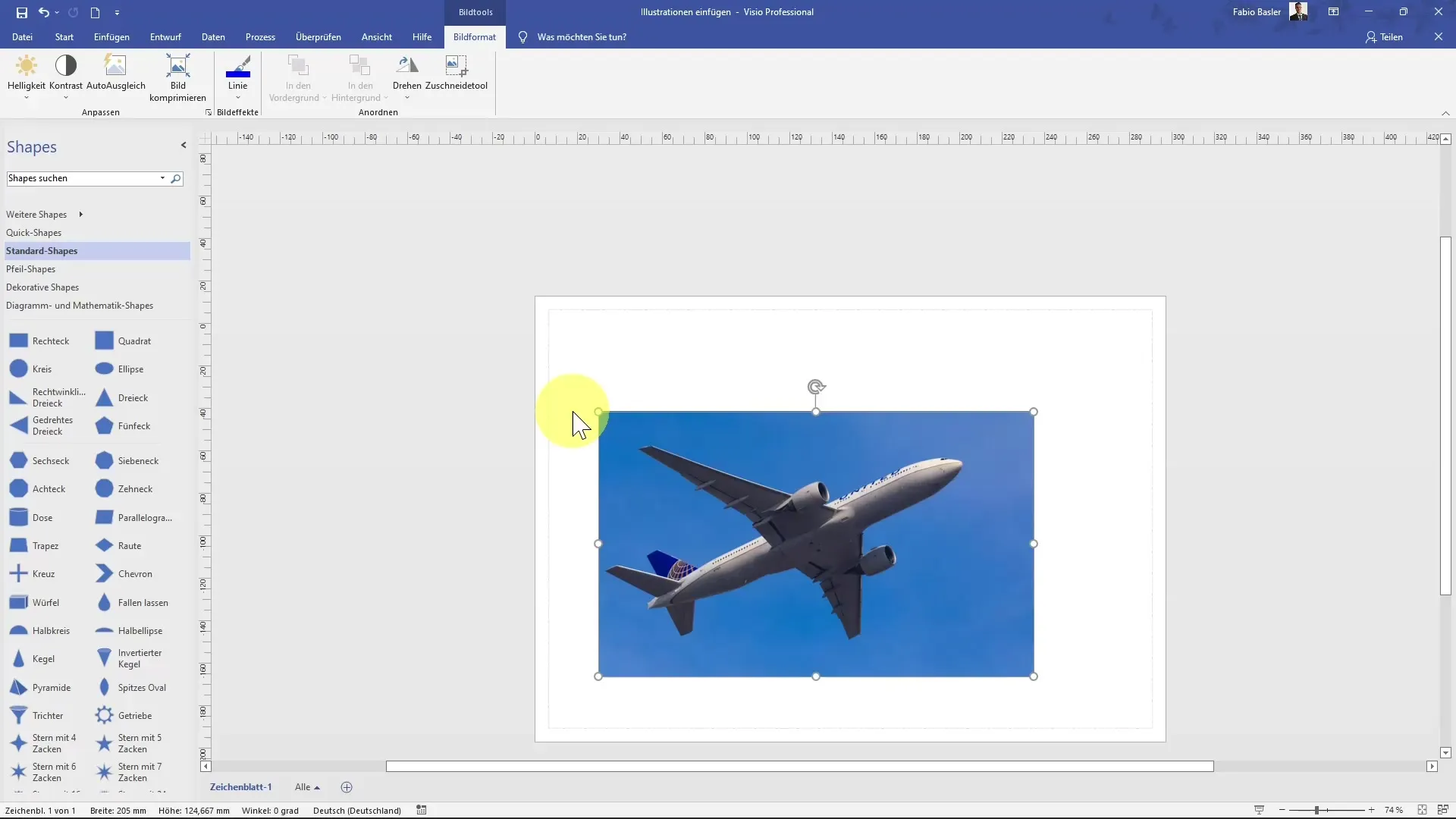The width and height of the screenshot is (1456, 819).
Task: Expand the Kontrast dropdown arrow
Action: (66, 98)
